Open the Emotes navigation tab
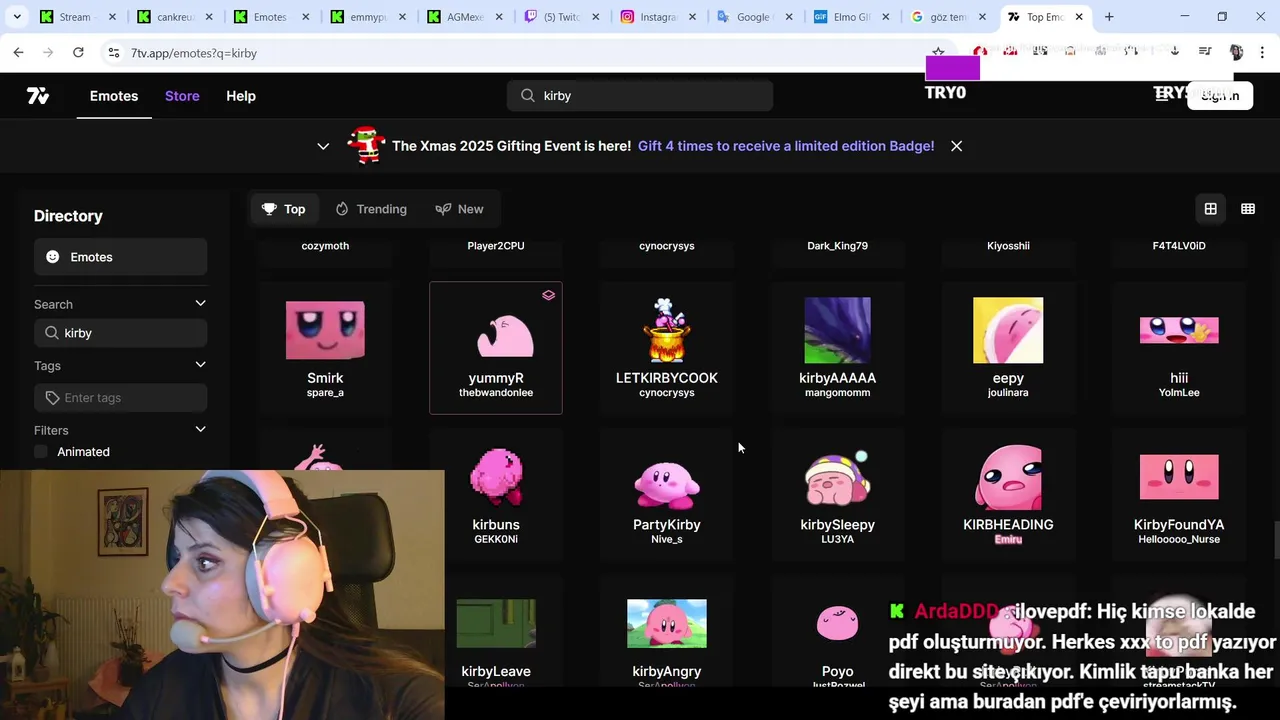 coord(114,96)
